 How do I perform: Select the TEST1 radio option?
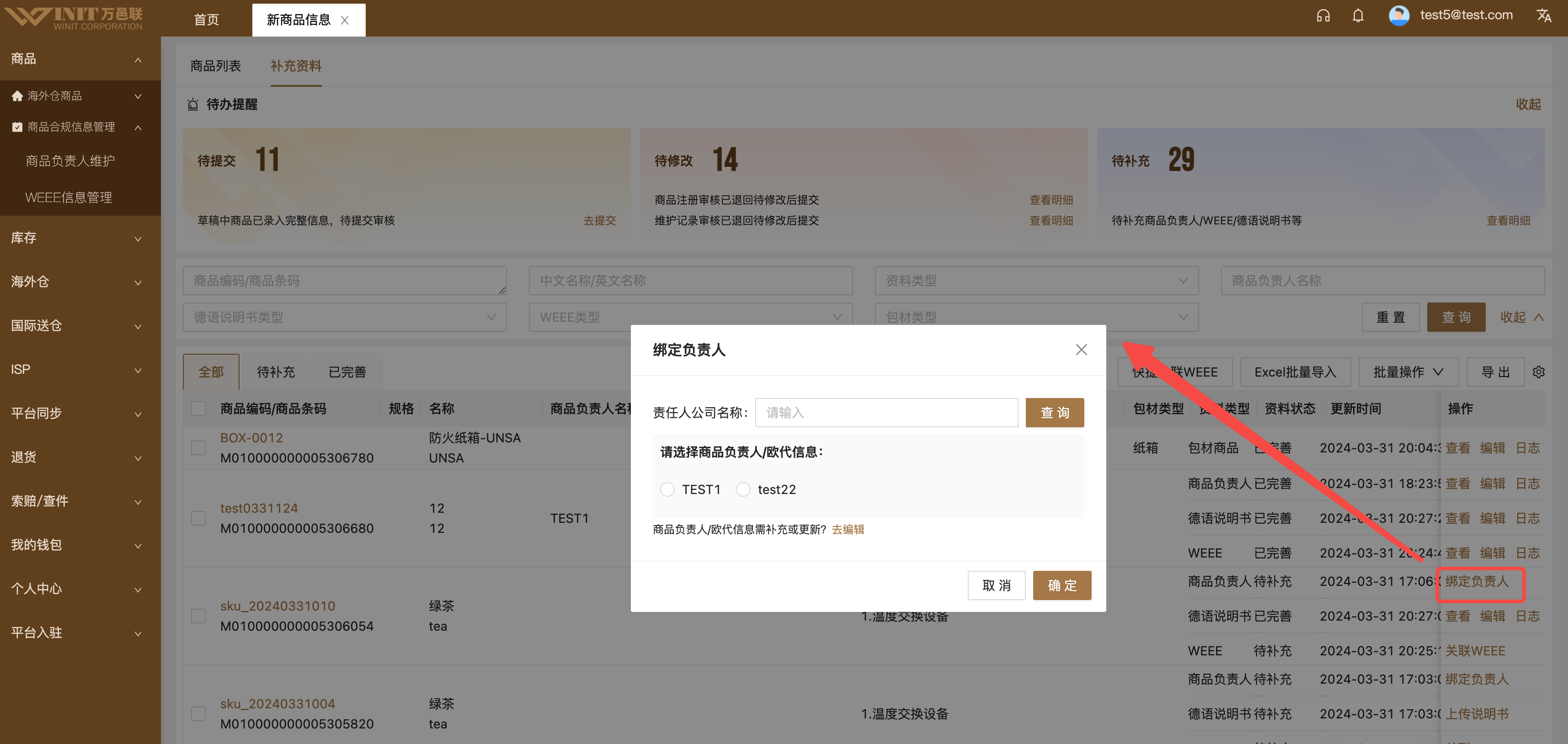(x=667, y=490)
